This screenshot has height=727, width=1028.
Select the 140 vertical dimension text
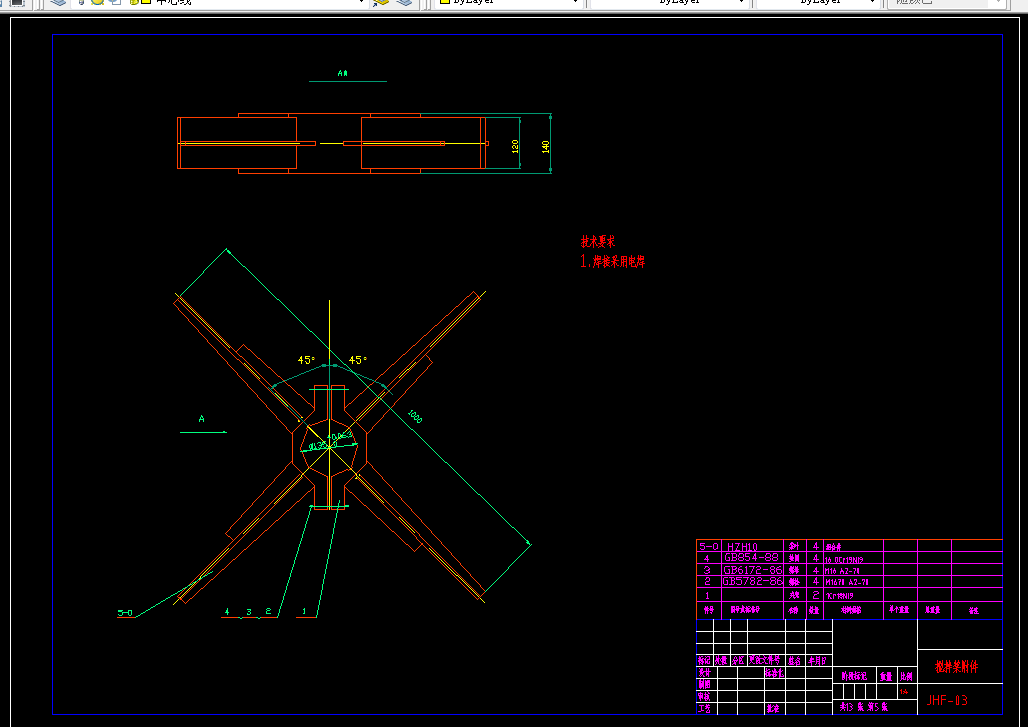tap(545, 147)
